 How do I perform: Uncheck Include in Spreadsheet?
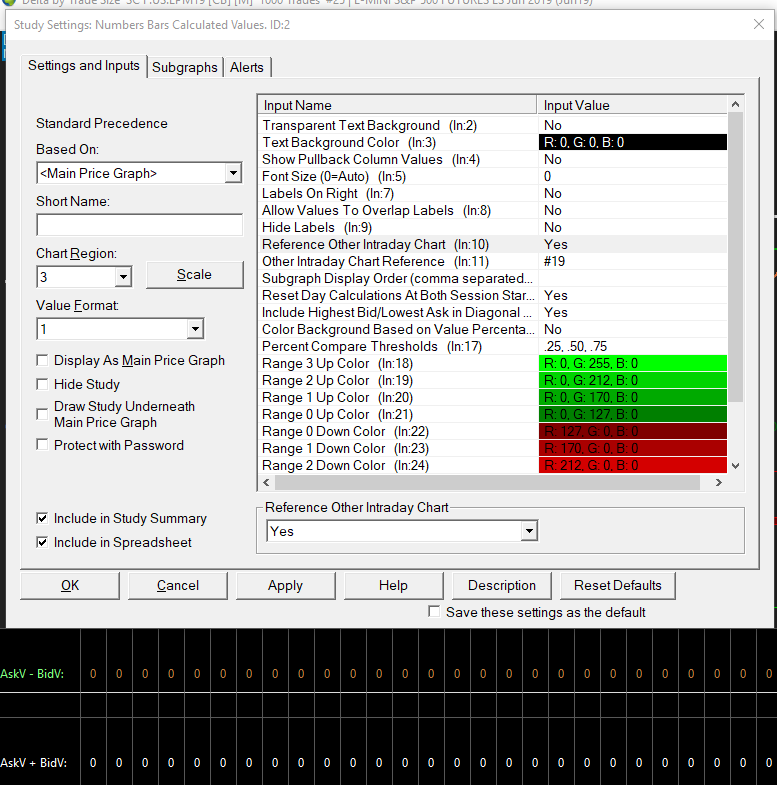pos(42,542)
